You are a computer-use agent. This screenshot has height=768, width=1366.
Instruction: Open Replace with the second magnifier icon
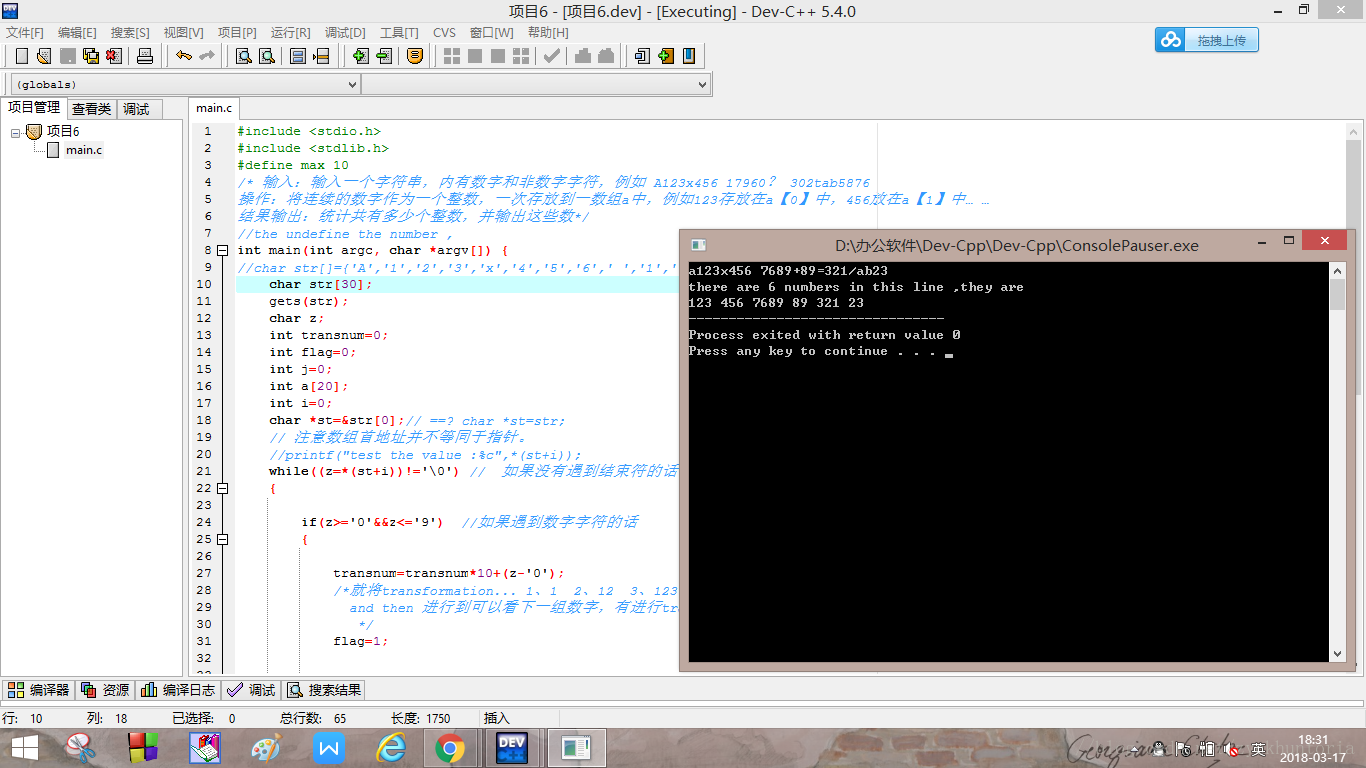267,56
